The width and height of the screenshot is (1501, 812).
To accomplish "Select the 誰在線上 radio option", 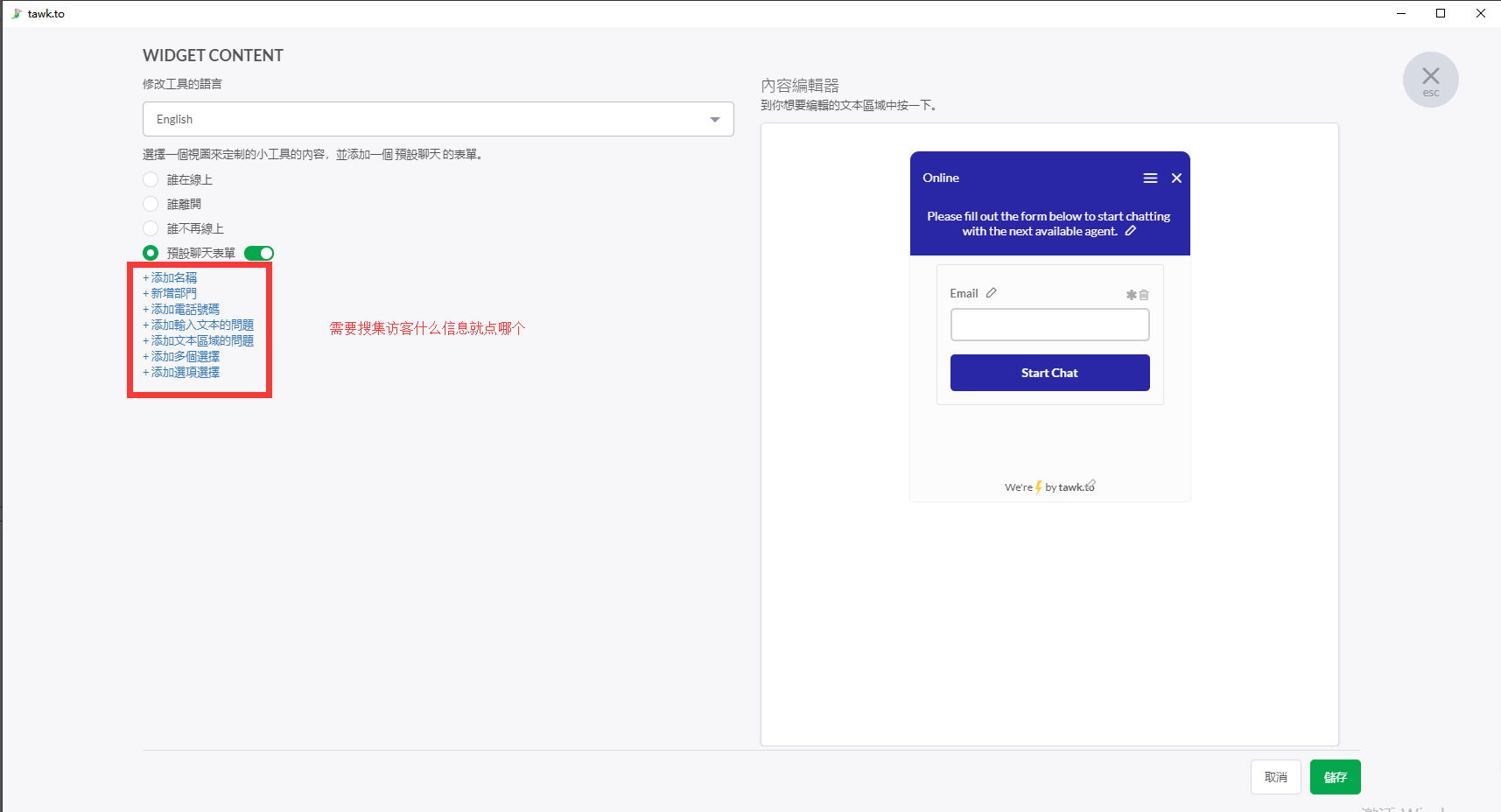I will (151, 179).
